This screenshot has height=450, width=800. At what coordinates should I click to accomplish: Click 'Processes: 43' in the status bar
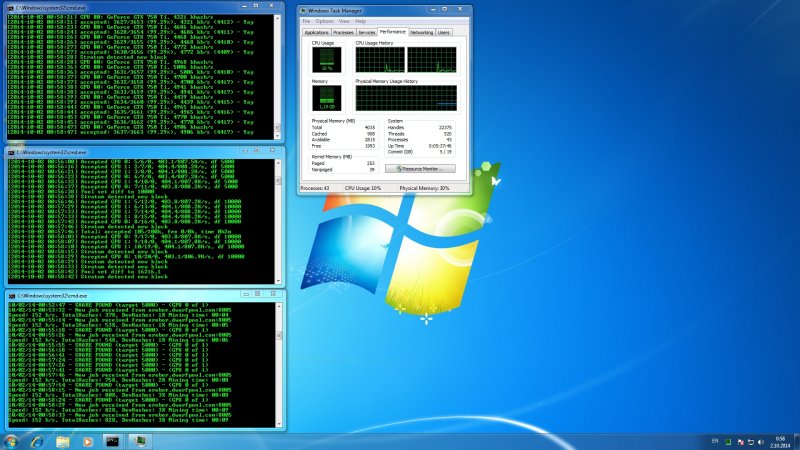[315, 188]
